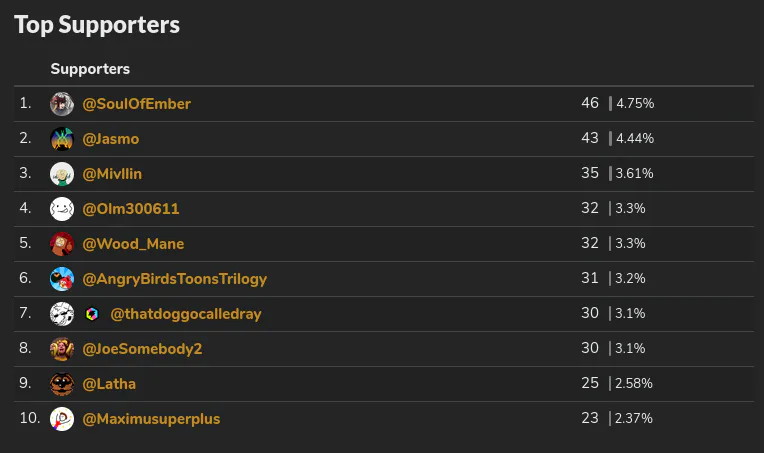Click the @JoeSomebody2 link
The image size is (764, 453).
(142, 349)
